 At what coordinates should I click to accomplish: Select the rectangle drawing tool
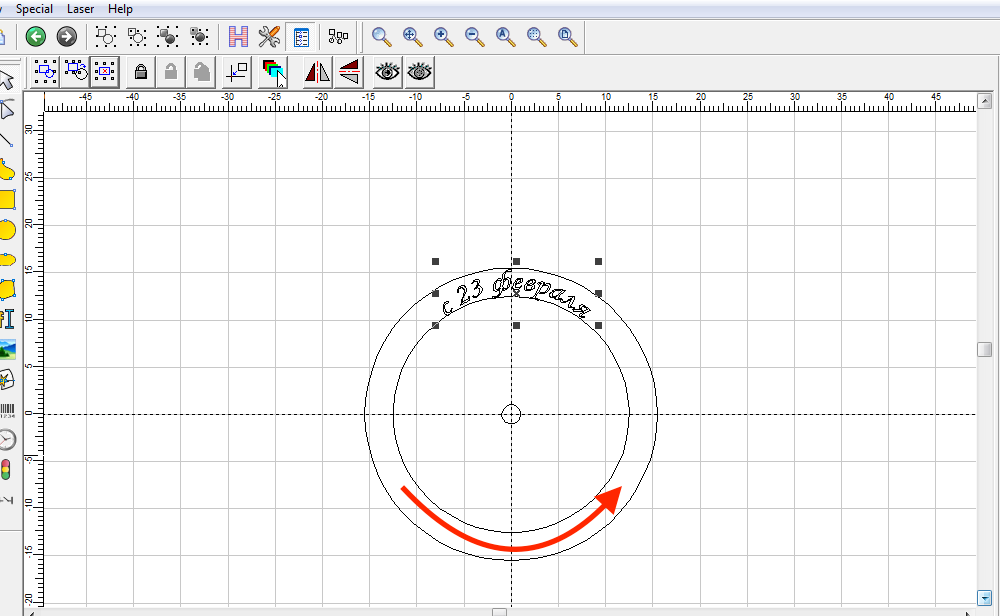pyautogui.click(x=7, y=199)
